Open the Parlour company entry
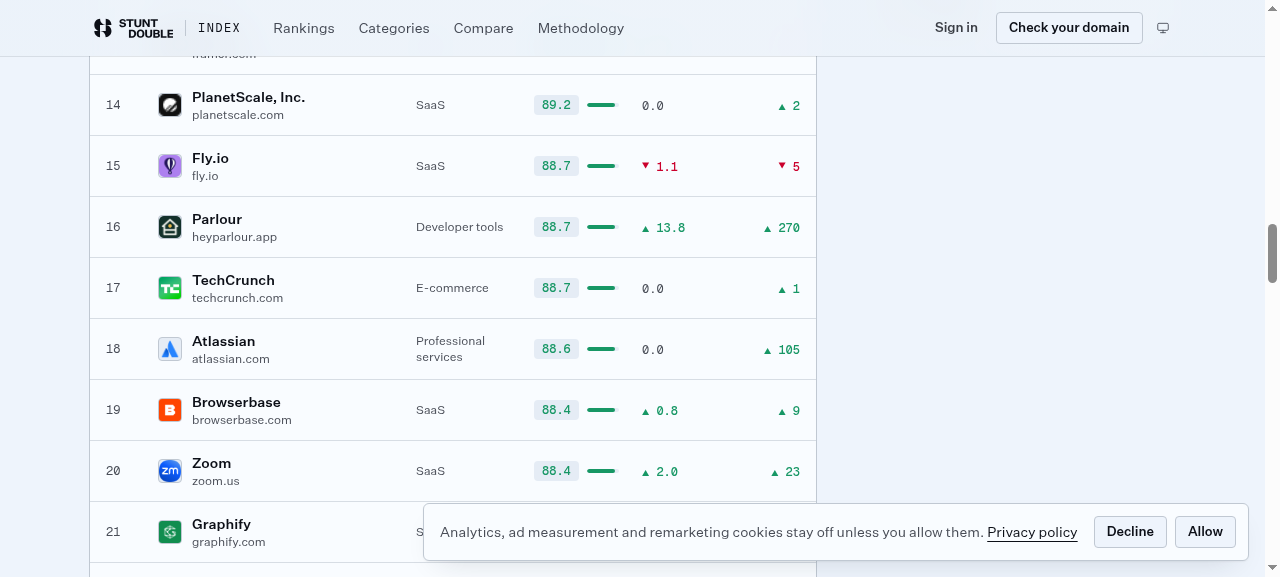The width and height of the screenshot is (1280, 577). pos(217,219)
